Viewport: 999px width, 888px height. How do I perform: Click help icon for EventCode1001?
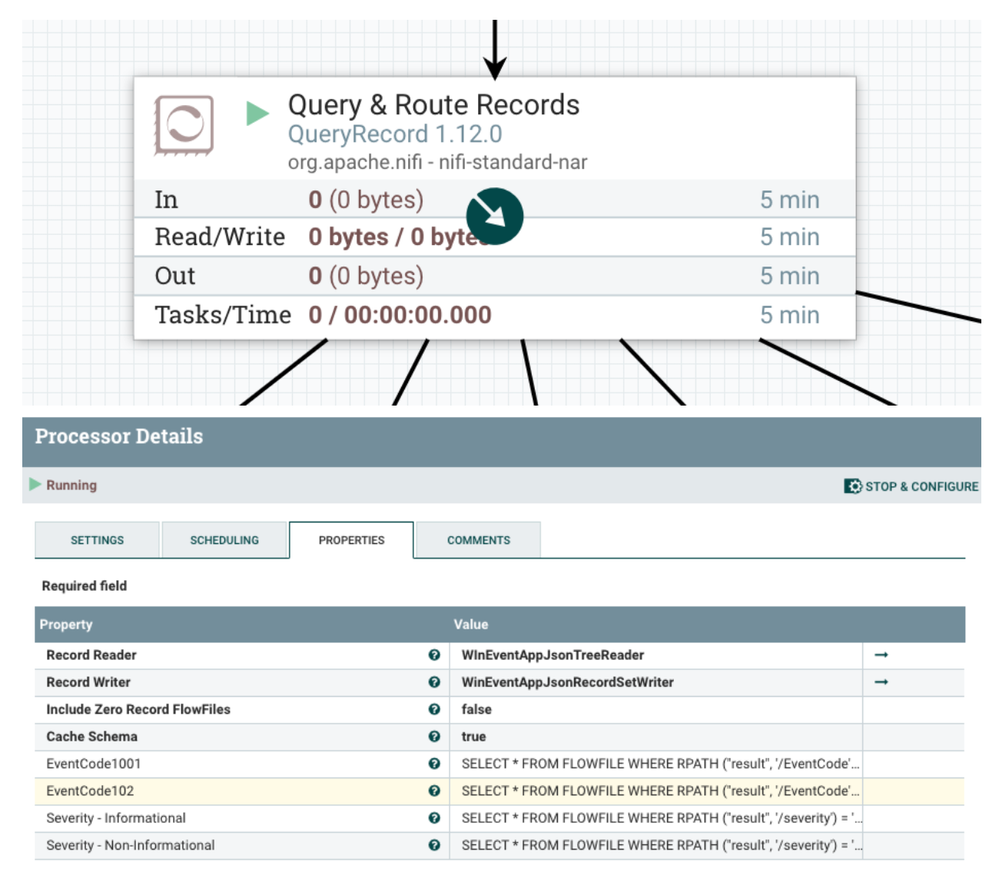[x=434, y=763]
